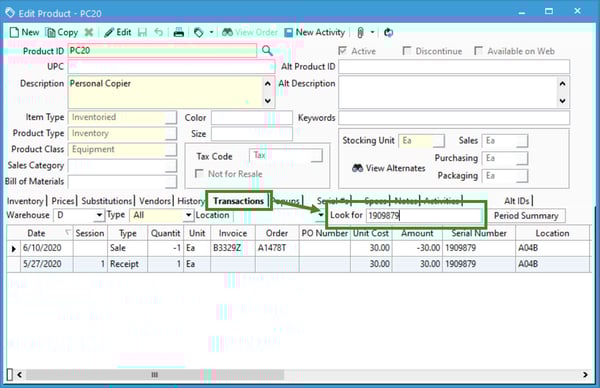Screen dimensions: 600x388
Task: Select invoice cell B3329Z
Action: (x=233, y=248)
